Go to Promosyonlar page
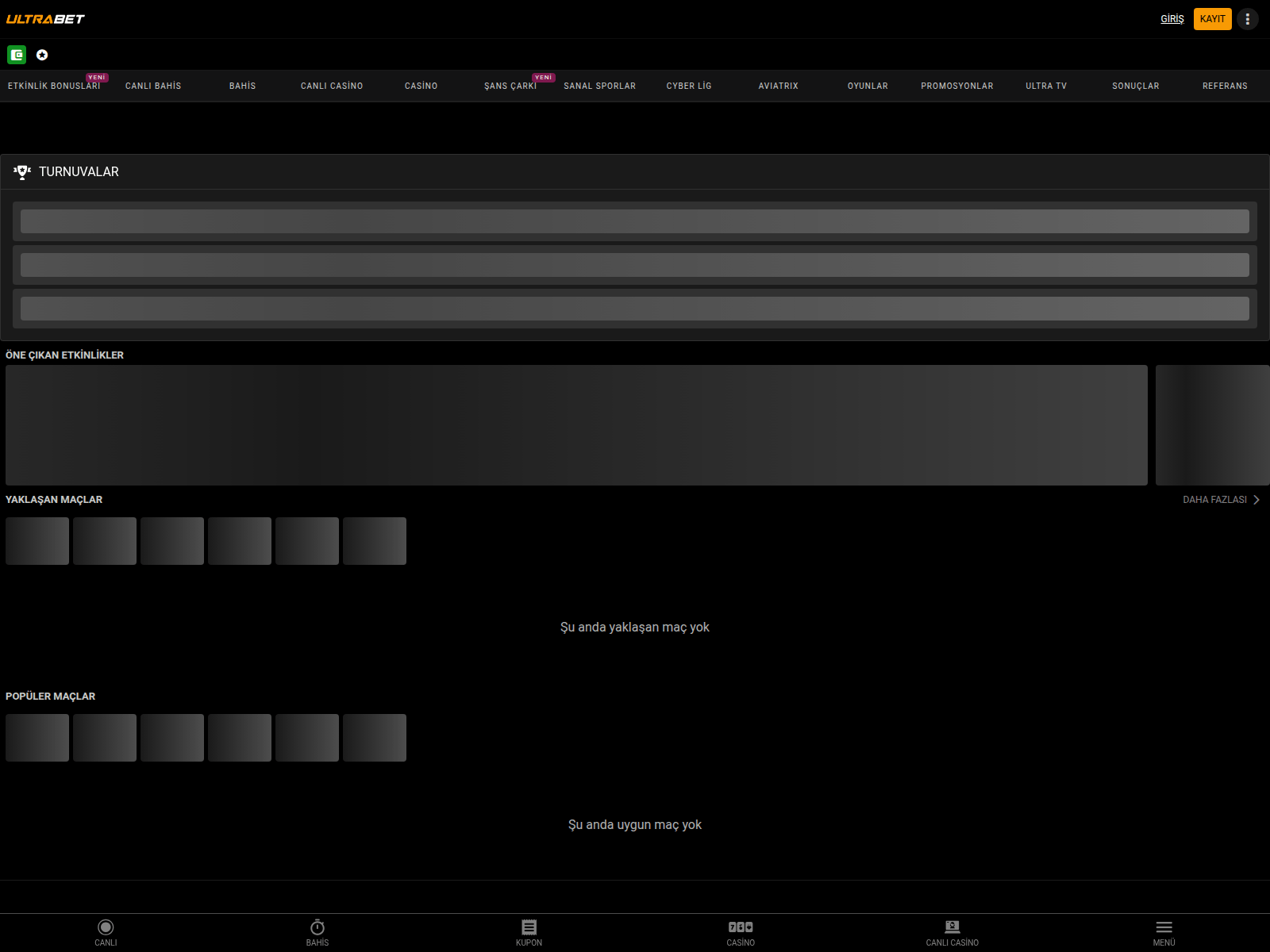The image size is (1270, 952). point(957,86)
